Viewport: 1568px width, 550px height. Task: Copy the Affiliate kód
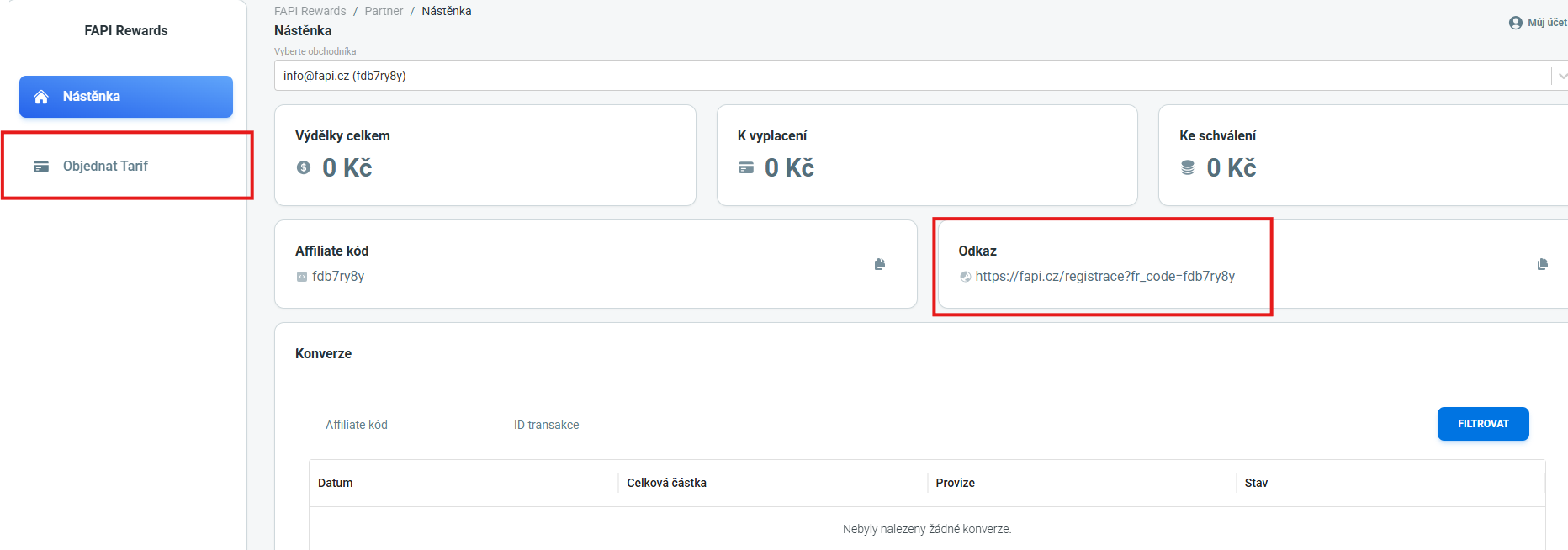pyautogui.click(x=880, y=264)
